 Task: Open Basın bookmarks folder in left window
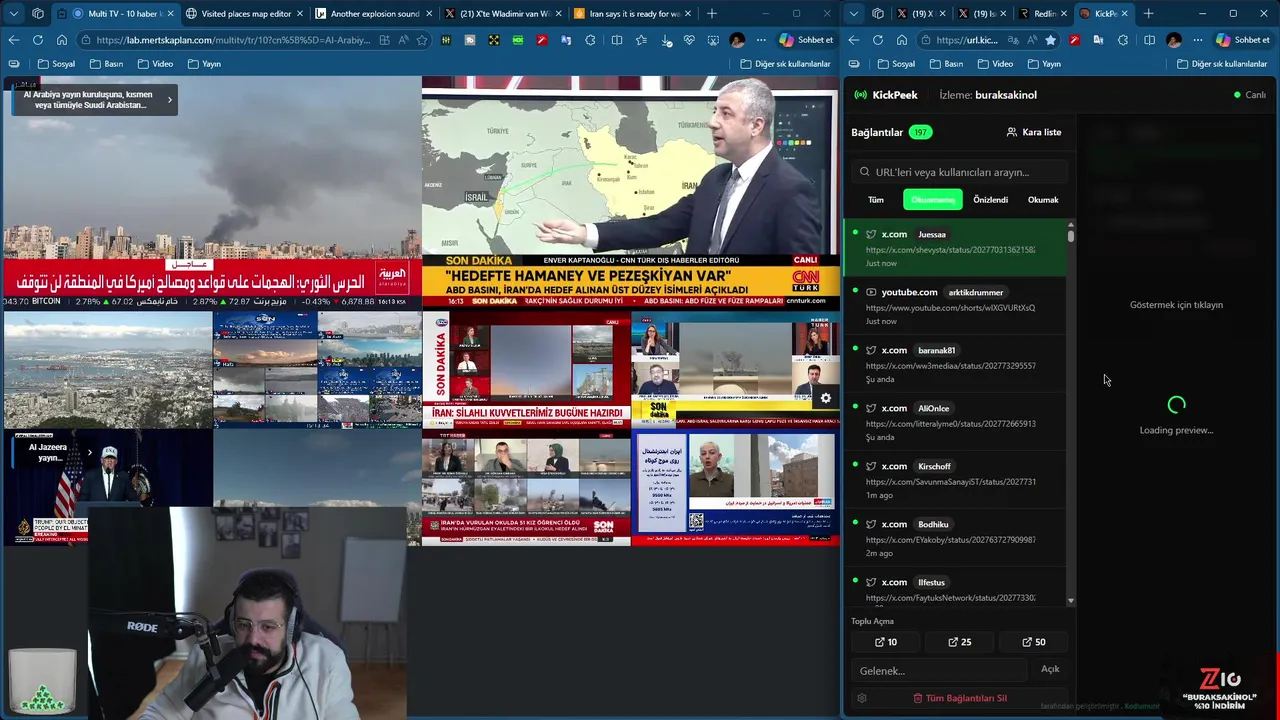click(x=106, y=64)
